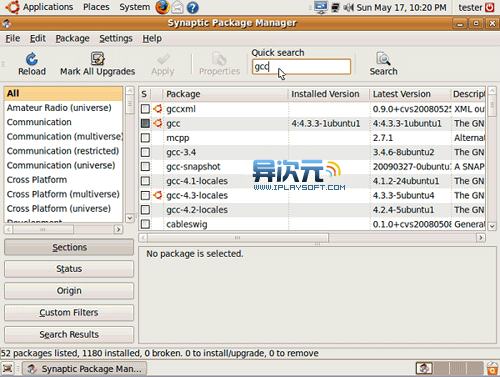
Task: Click the Apply toolbar icon
Action: pos(163,59)
